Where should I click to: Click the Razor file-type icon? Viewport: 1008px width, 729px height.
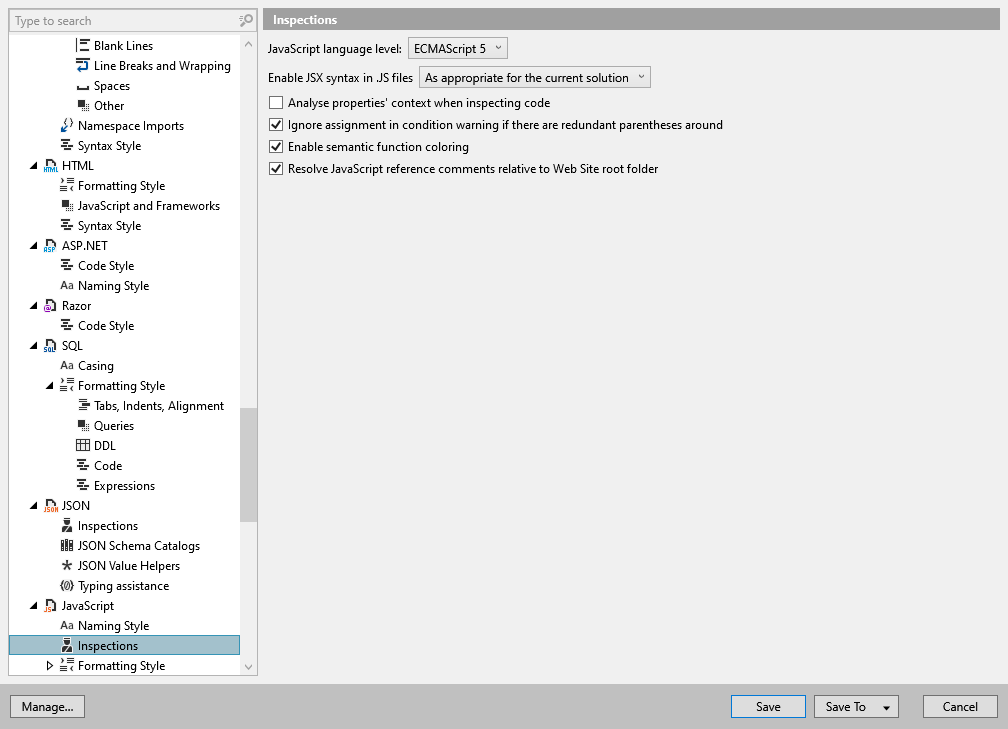(x=50, y=306)
